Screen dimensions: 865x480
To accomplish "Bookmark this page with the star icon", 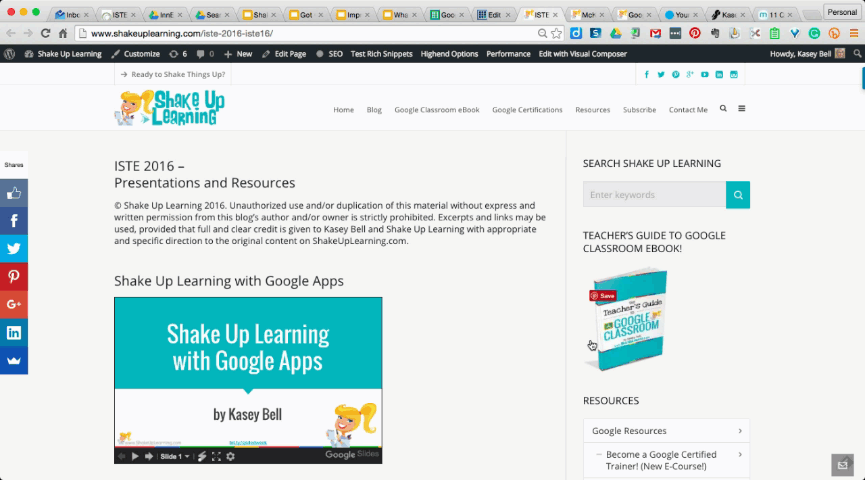I will pyautogui.click(x=557, y=34).
